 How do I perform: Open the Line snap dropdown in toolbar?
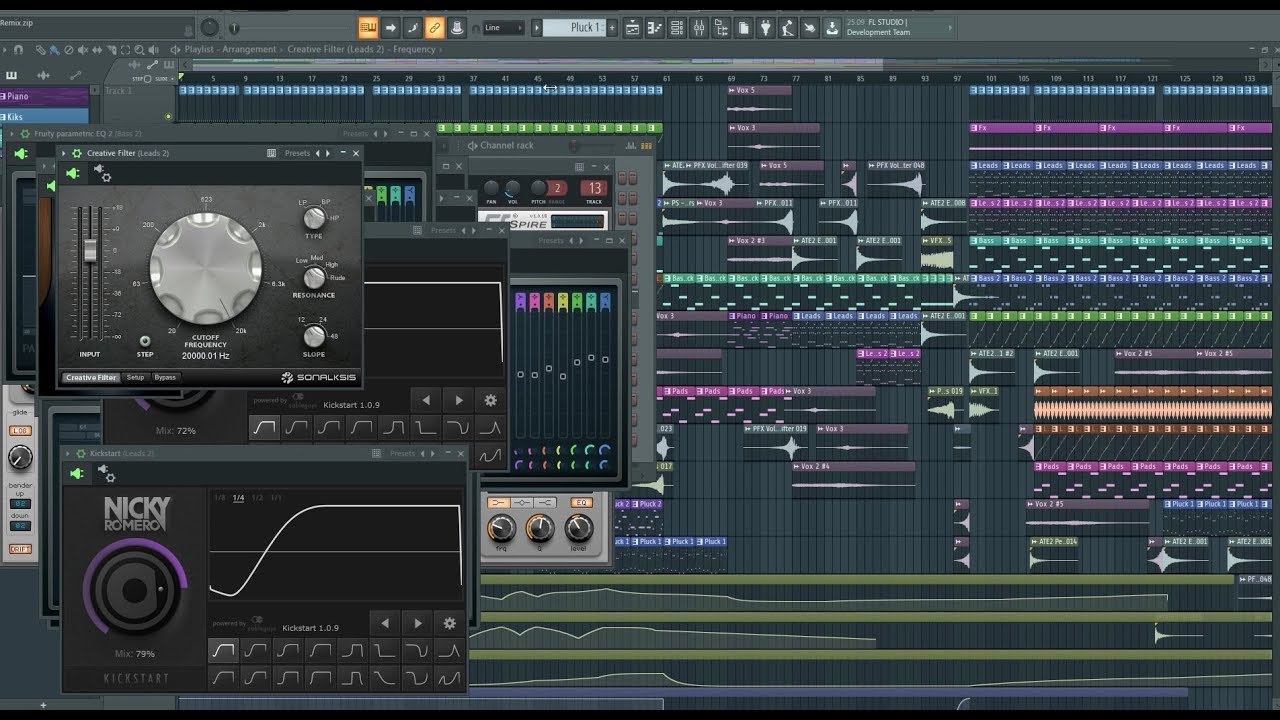tap(503, 28)
